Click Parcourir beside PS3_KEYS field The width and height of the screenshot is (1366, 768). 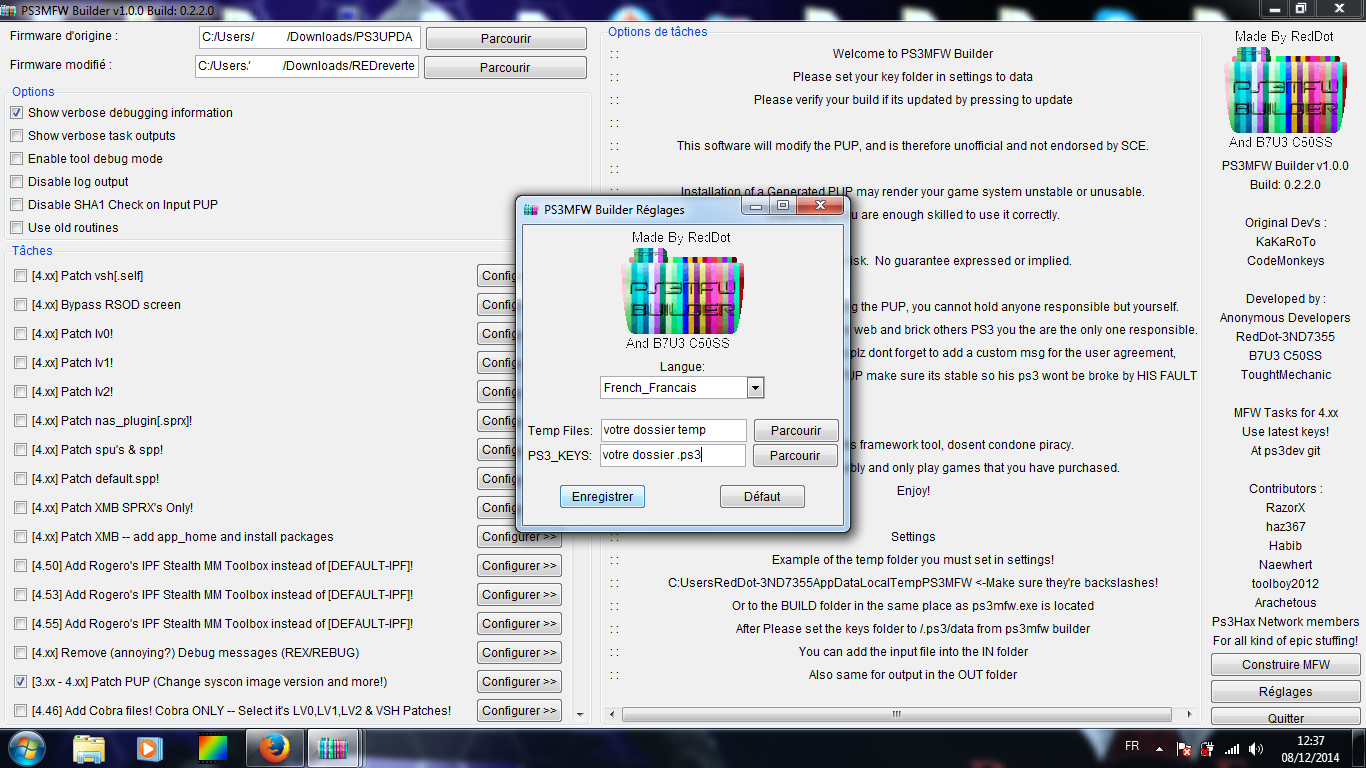(x=796, y=456)
